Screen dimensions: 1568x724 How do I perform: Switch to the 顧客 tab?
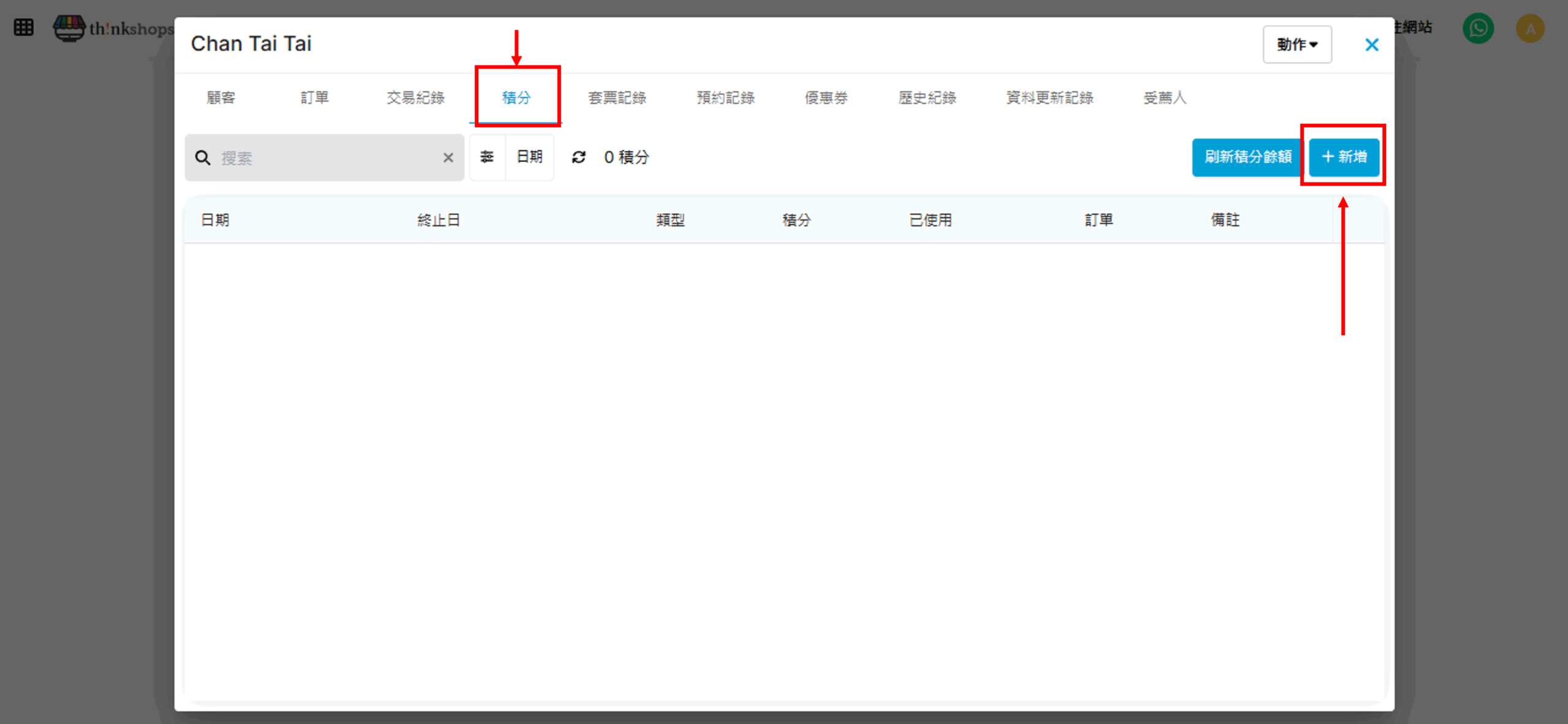click(x=221, y=97)
